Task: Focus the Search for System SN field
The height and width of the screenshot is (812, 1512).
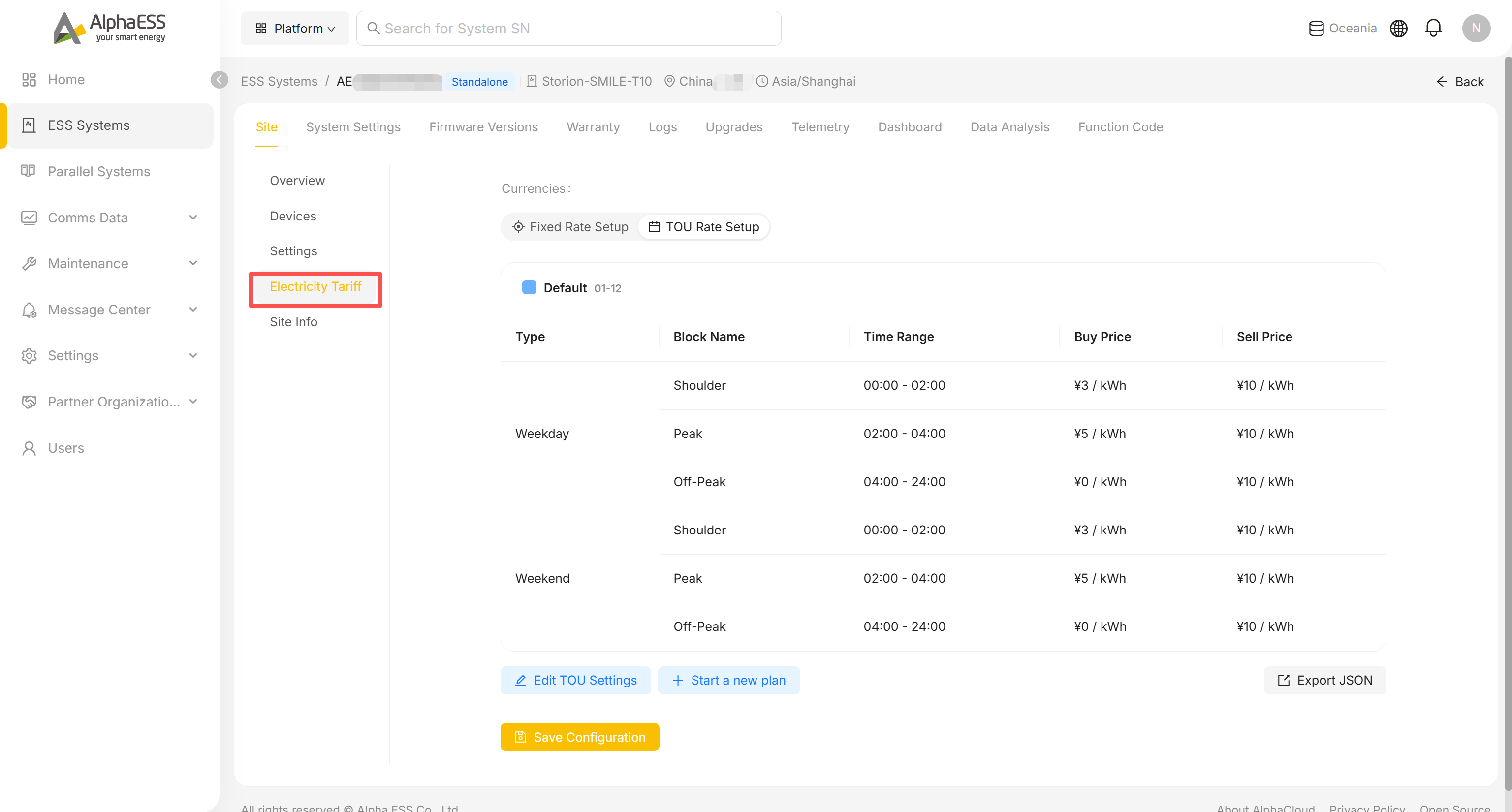Action: point(568,28)
